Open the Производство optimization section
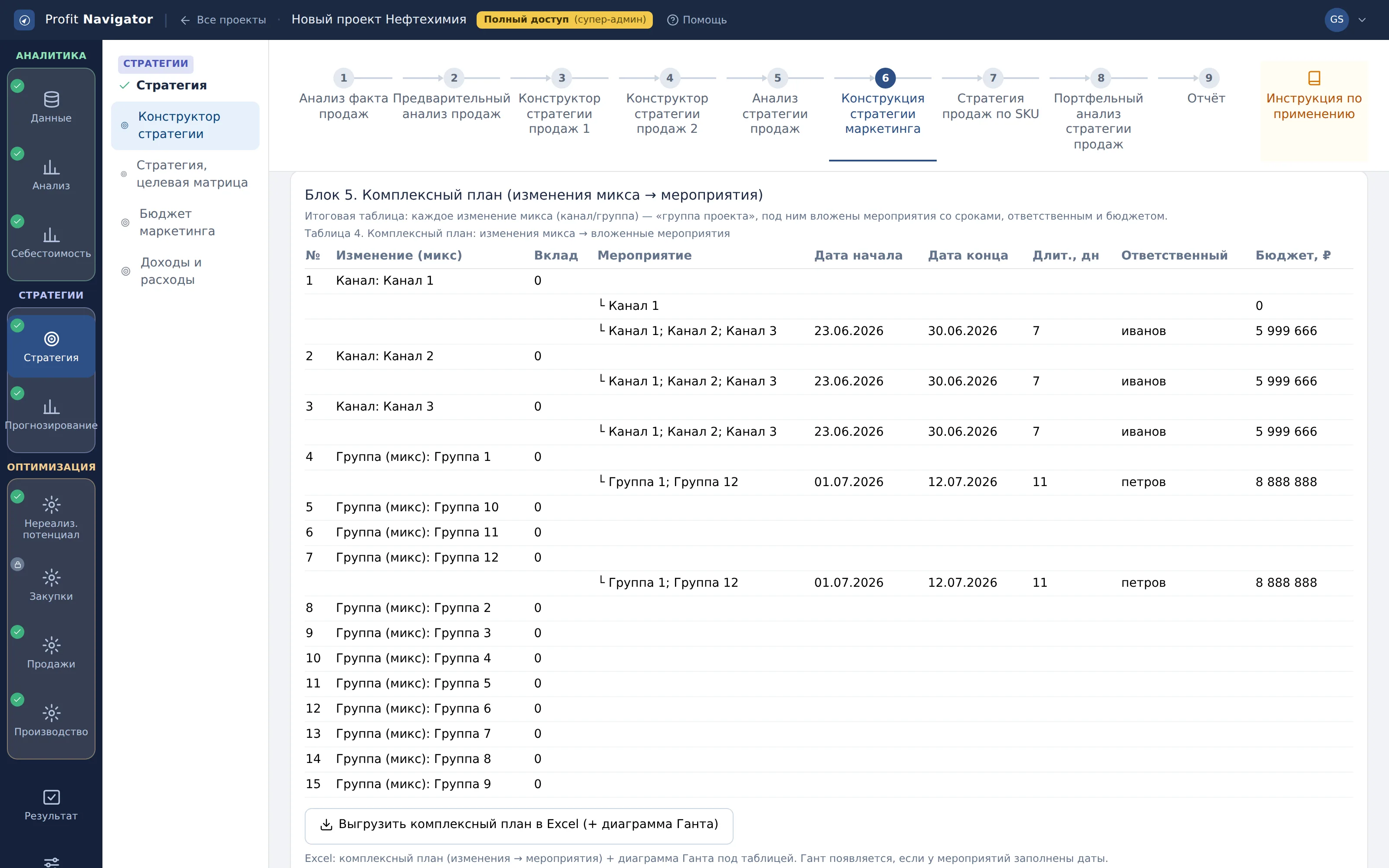 point(51,720)
